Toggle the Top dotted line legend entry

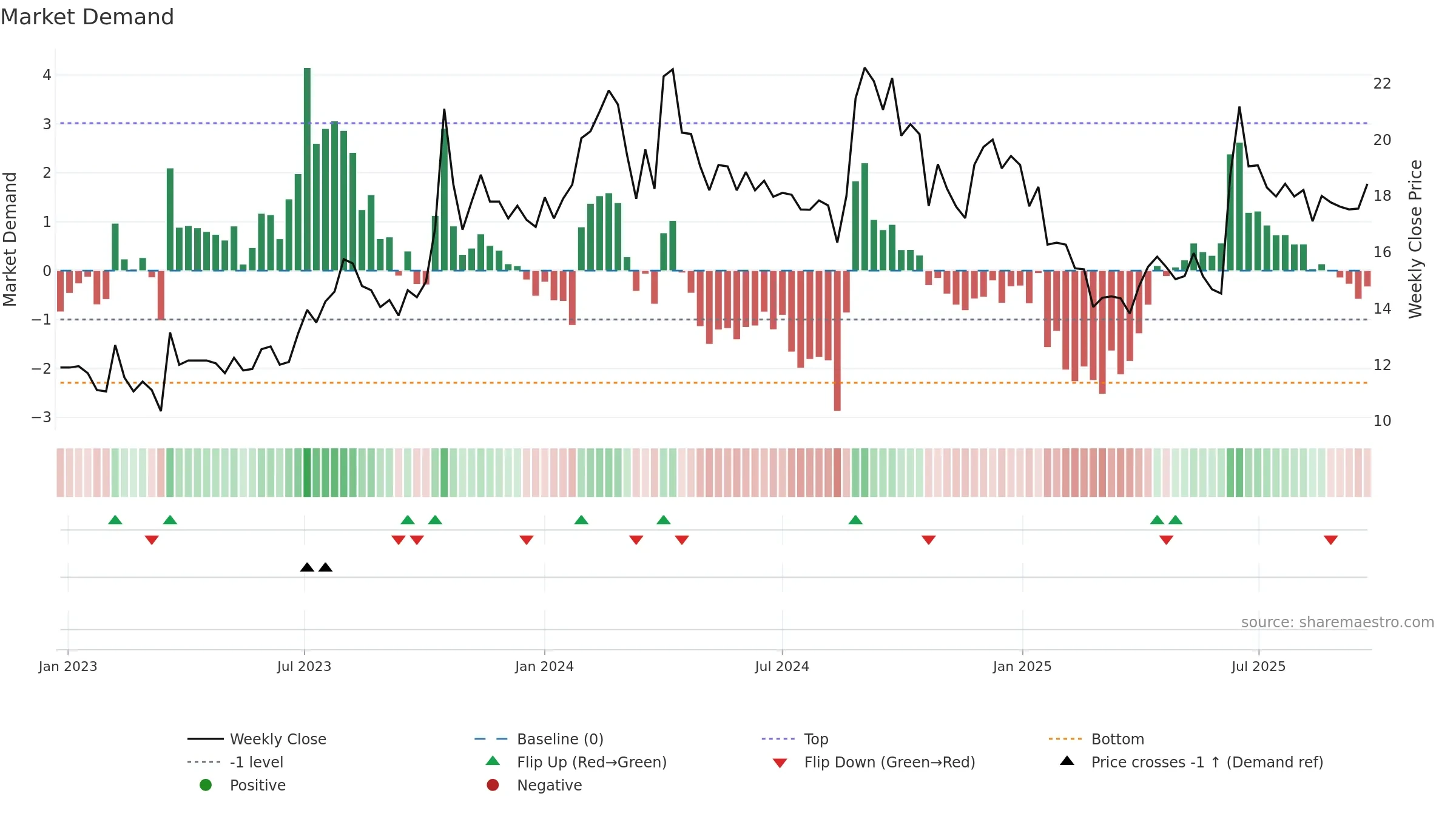point(795,739)
